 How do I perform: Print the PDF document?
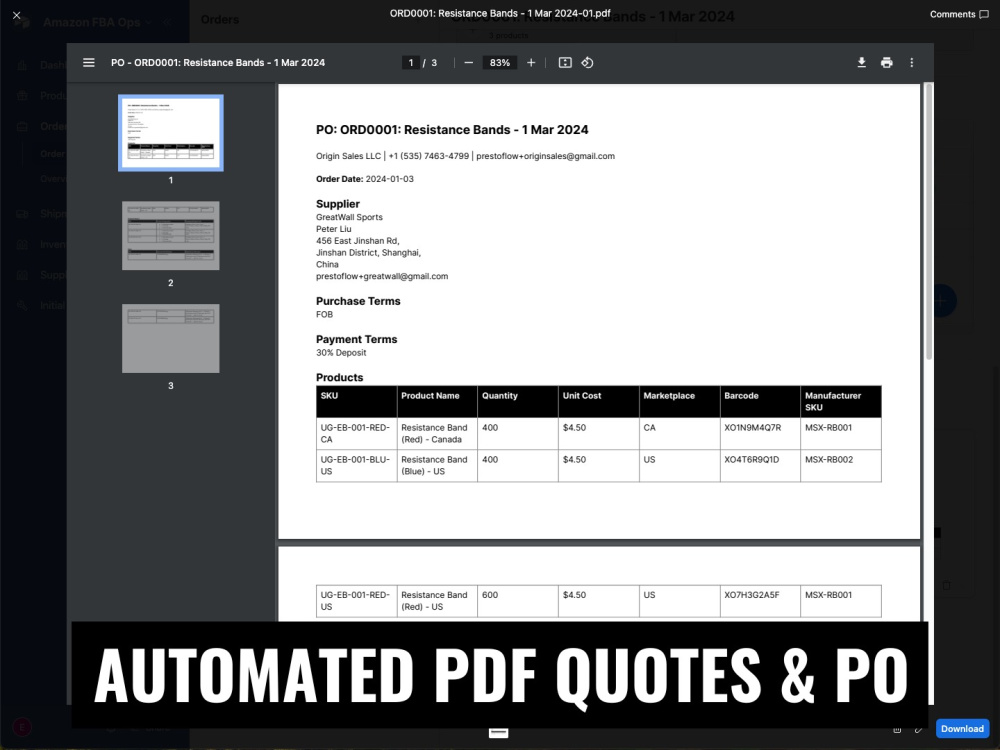886,62
